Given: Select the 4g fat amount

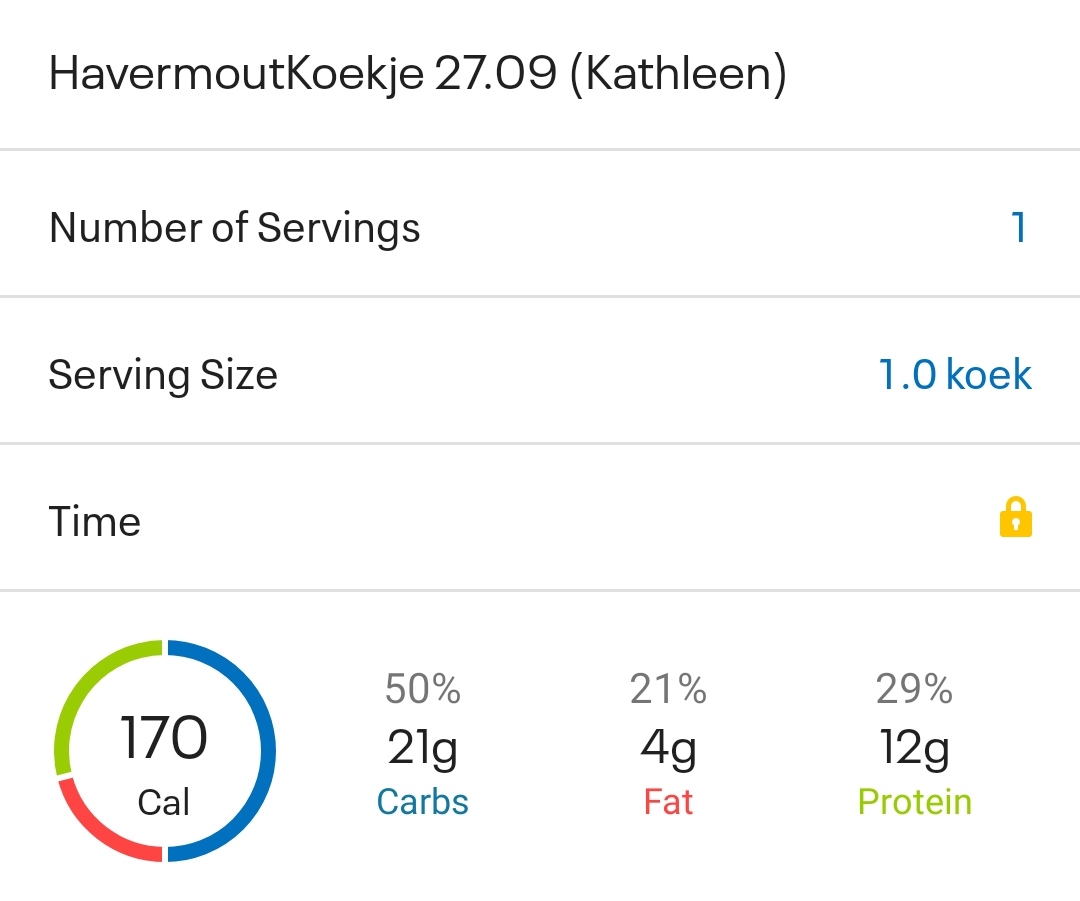Looking at the screenshot, I should point(668,747).
